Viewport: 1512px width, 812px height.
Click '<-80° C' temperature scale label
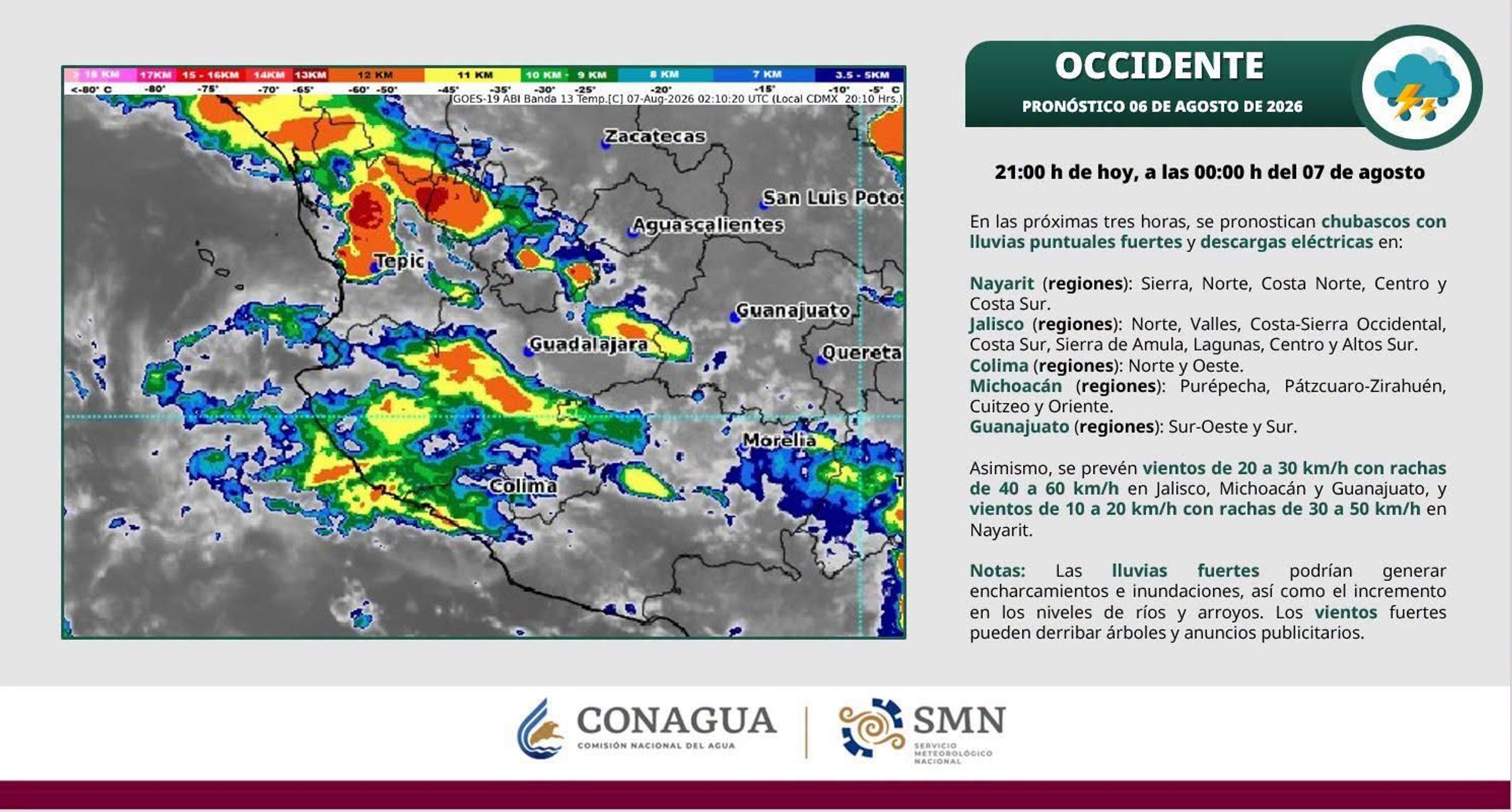coord(91,89)
